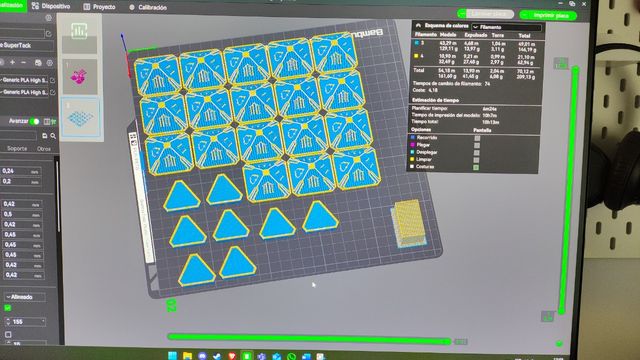The image size is (640, 360).
Task: Select the Soporte settings tab
Action: point(17,149)
